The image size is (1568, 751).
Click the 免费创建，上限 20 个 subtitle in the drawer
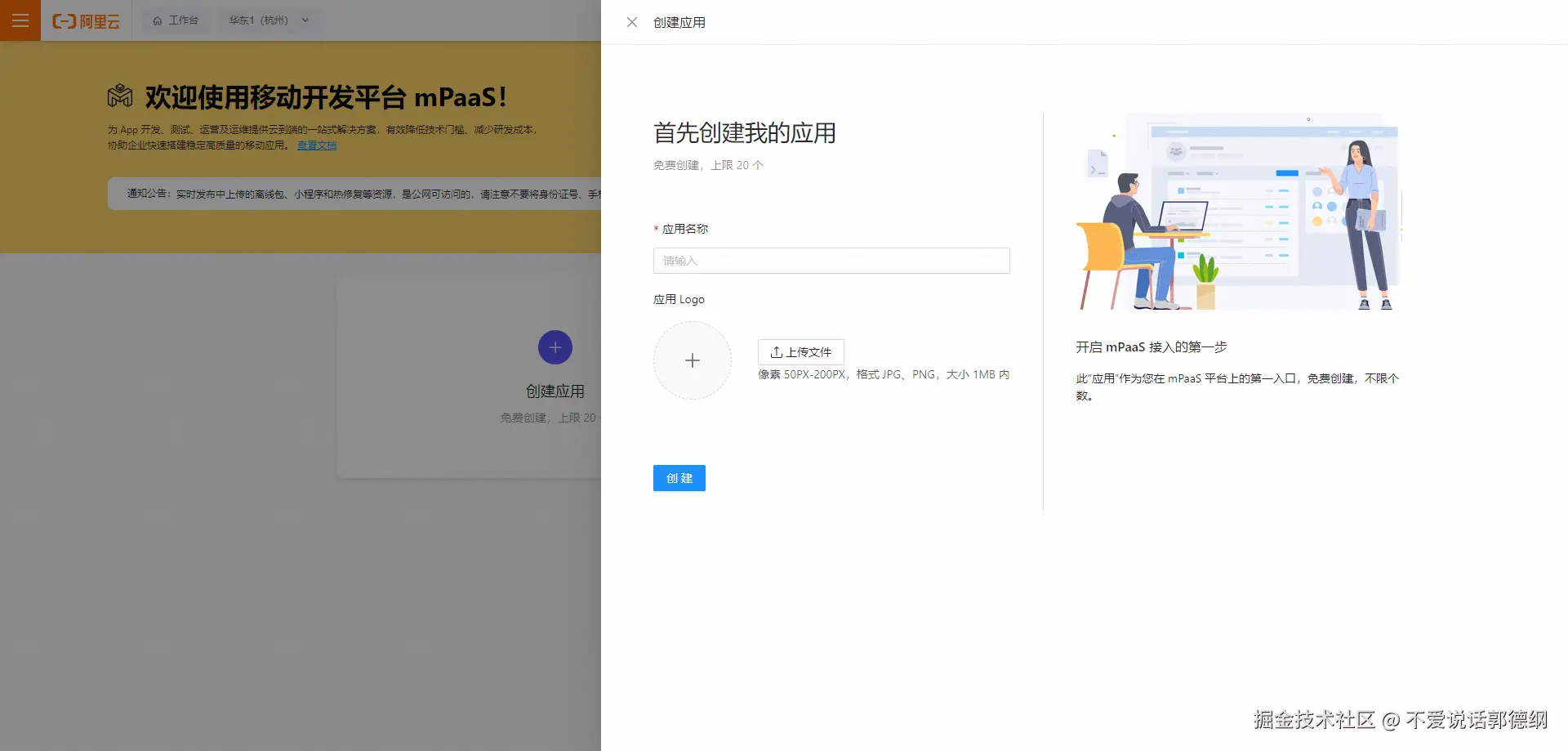(x=708, y=165)
